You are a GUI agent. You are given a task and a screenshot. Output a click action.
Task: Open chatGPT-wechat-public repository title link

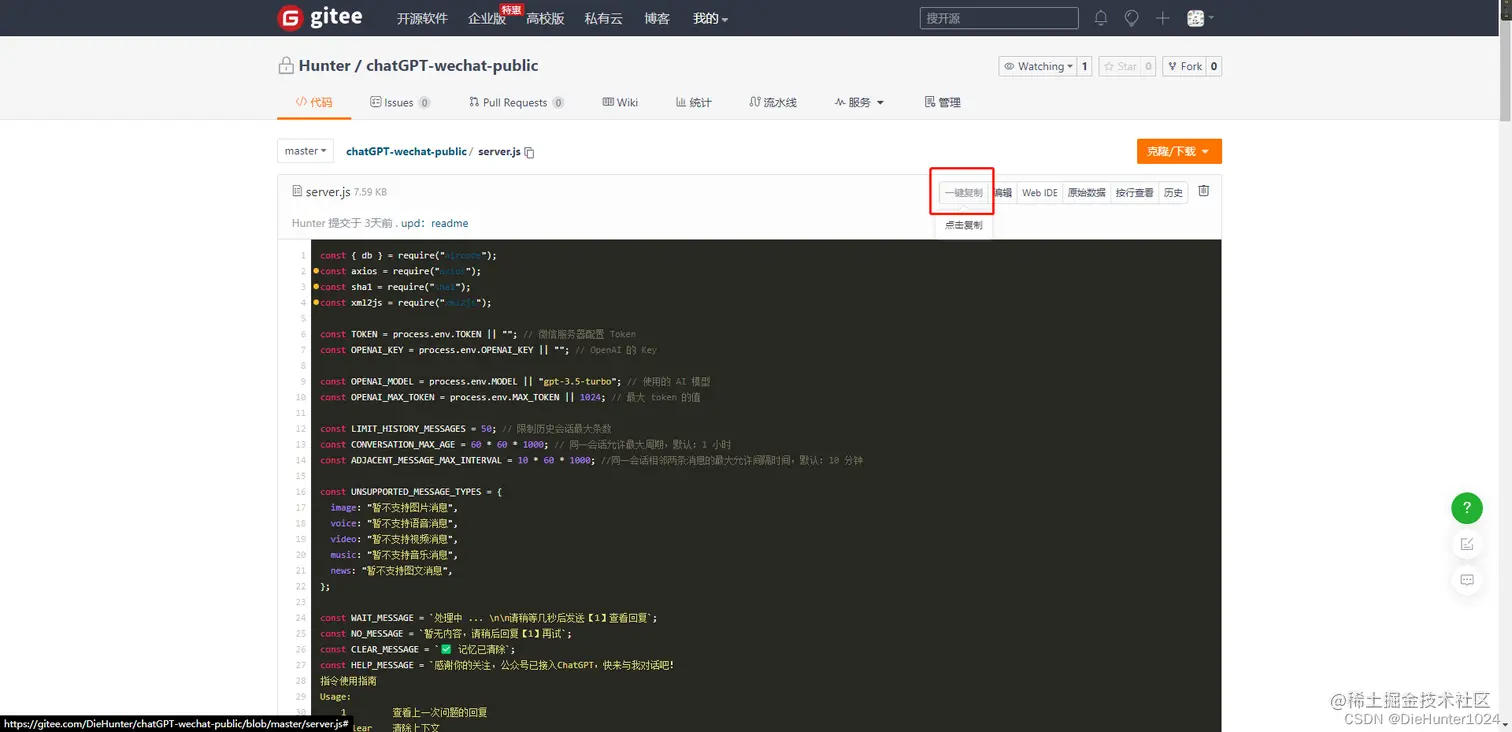click(452, 66)
